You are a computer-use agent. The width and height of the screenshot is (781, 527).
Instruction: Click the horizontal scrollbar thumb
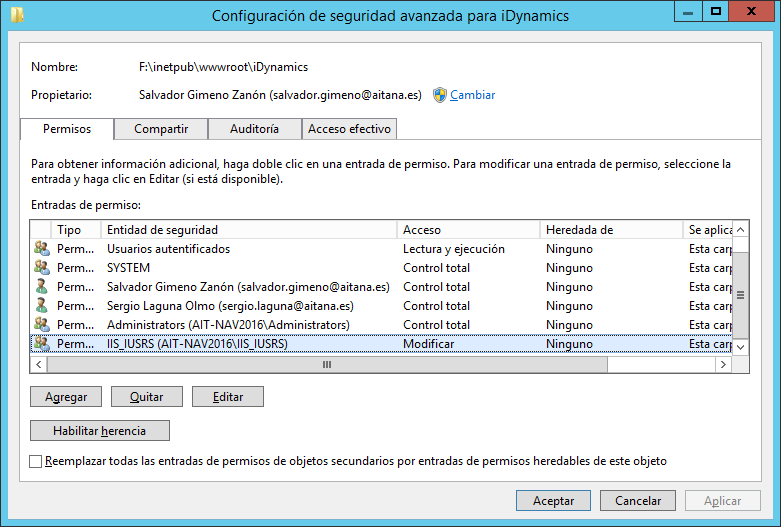point(327,365)
